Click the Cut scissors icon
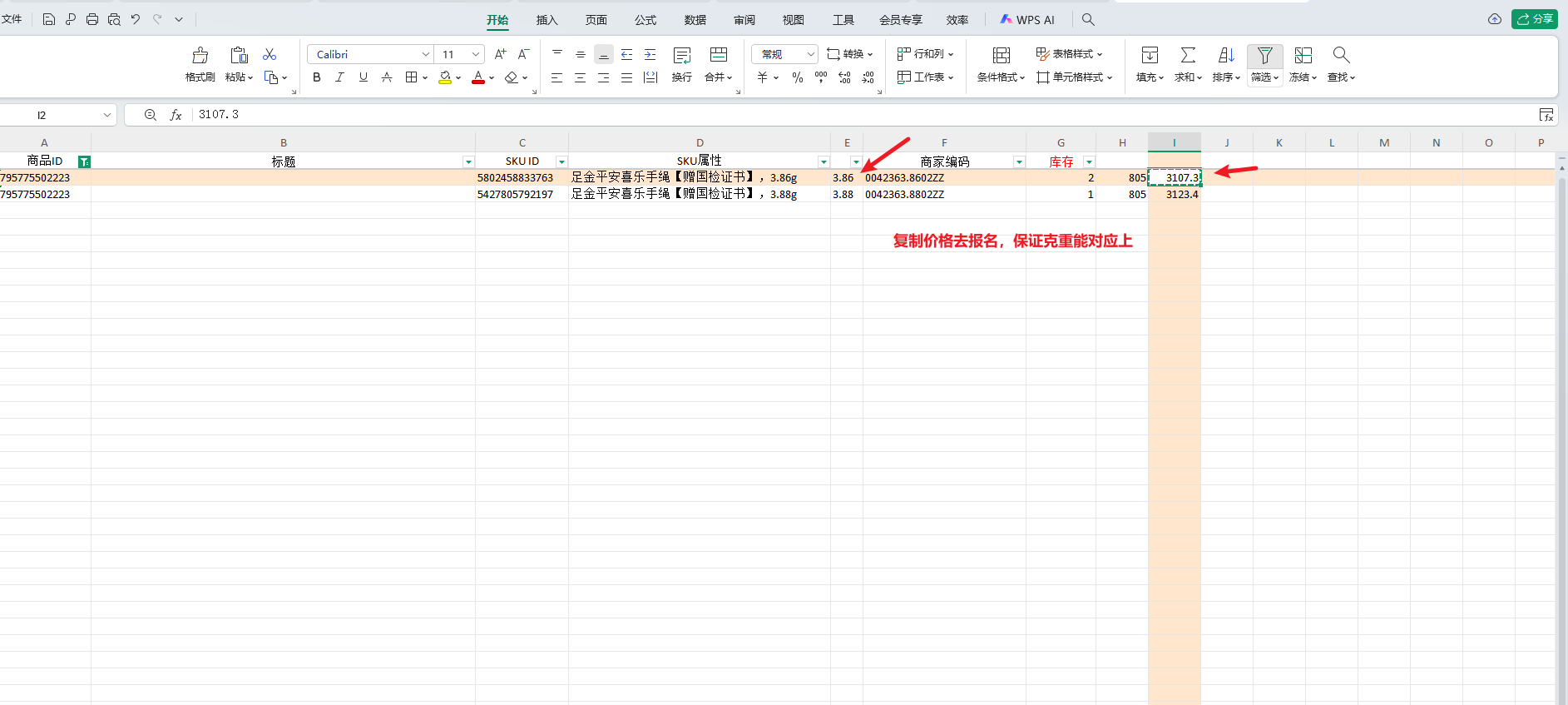Screen dimensions: 1568x705 pyautogui.click(x=270, y=54)
